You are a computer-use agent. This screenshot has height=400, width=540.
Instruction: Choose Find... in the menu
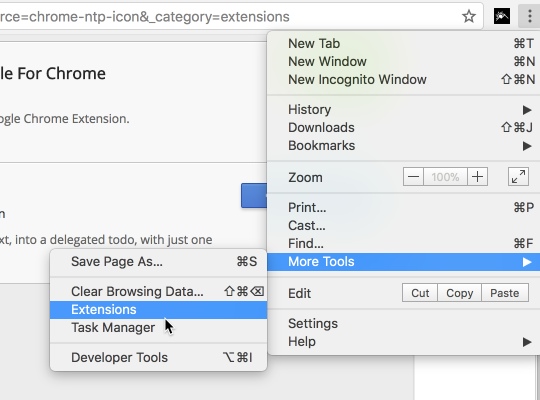pyautogui.click(x=404, y=244)
